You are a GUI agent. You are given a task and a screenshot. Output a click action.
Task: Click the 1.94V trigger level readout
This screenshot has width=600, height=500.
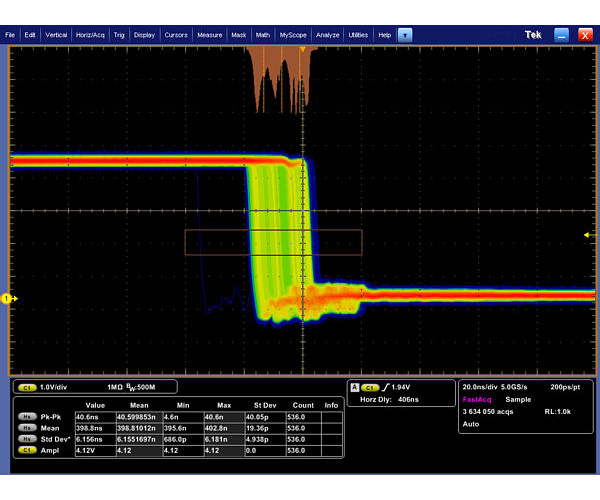pyautogui.click(x=401, y=387)
